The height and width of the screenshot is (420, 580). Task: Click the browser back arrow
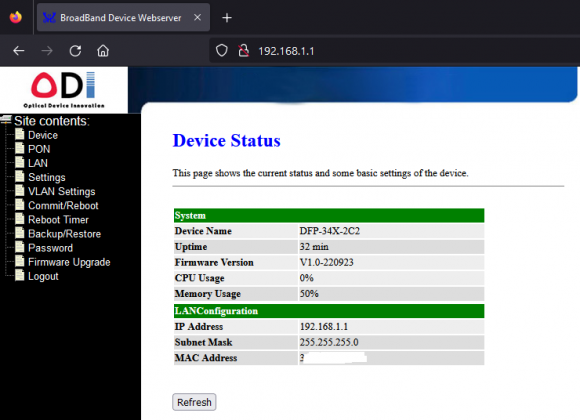18,51
